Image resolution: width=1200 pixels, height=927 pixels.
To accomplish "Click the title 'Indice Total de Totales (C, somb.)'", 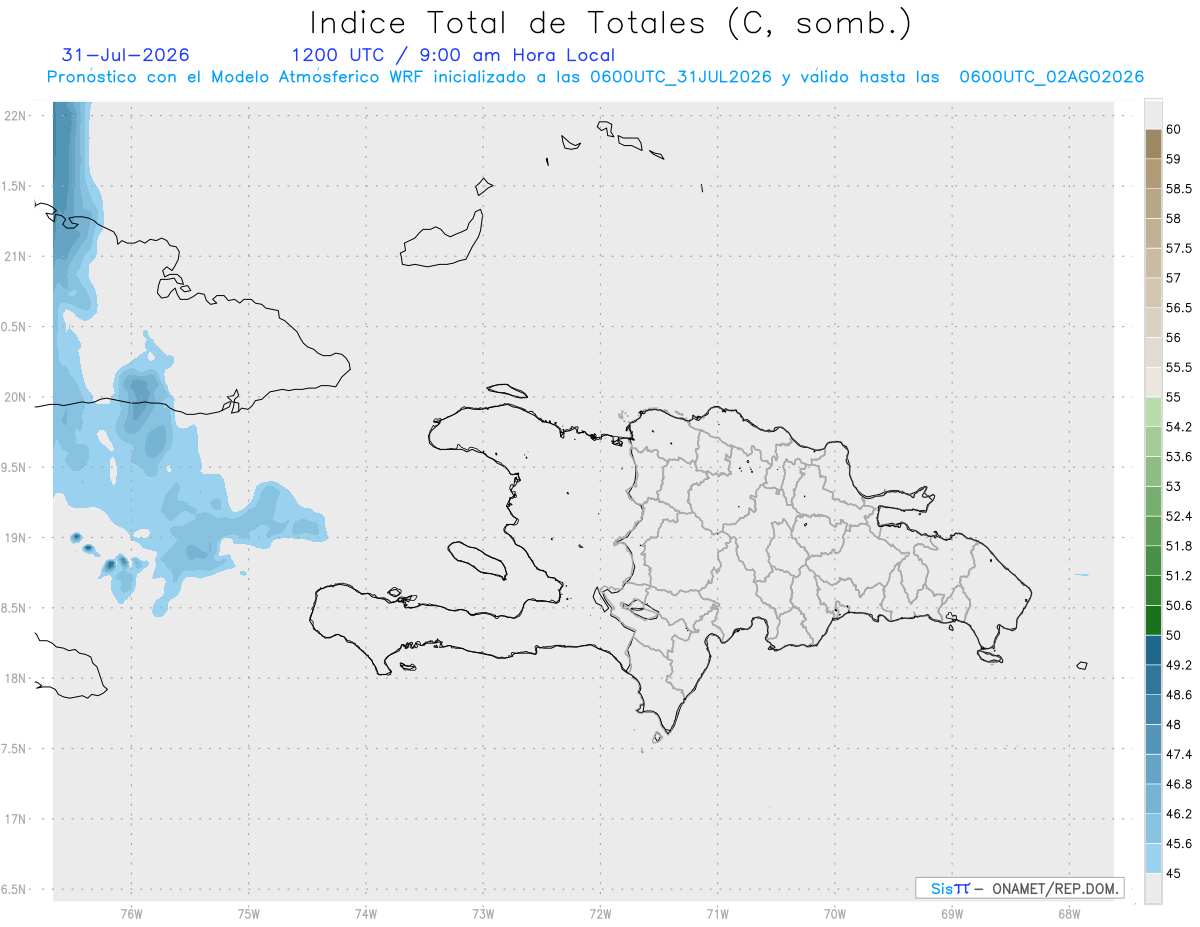I will [x=610, y=23].
